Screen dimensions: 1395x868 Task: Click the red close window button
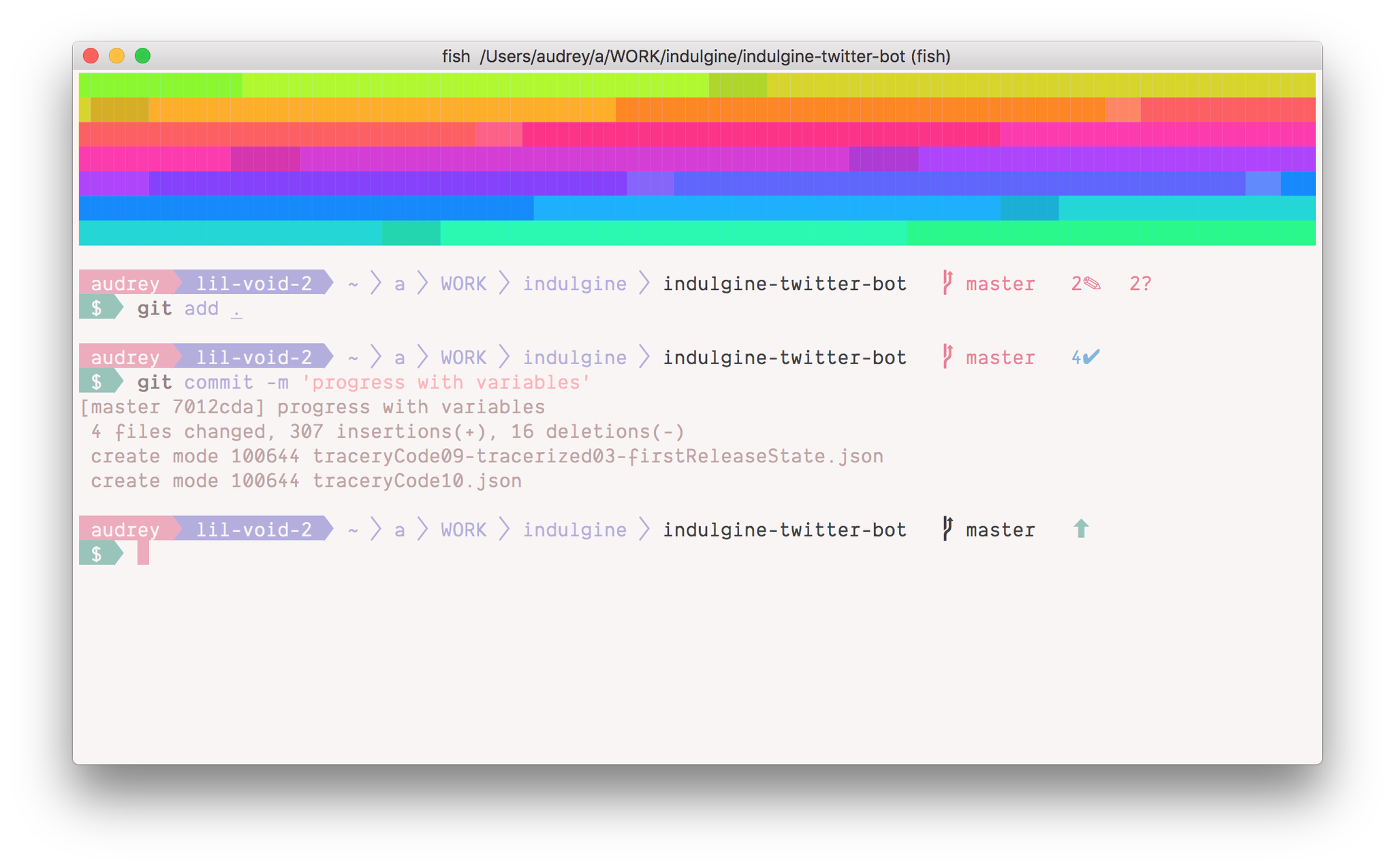tap(91, 56)
